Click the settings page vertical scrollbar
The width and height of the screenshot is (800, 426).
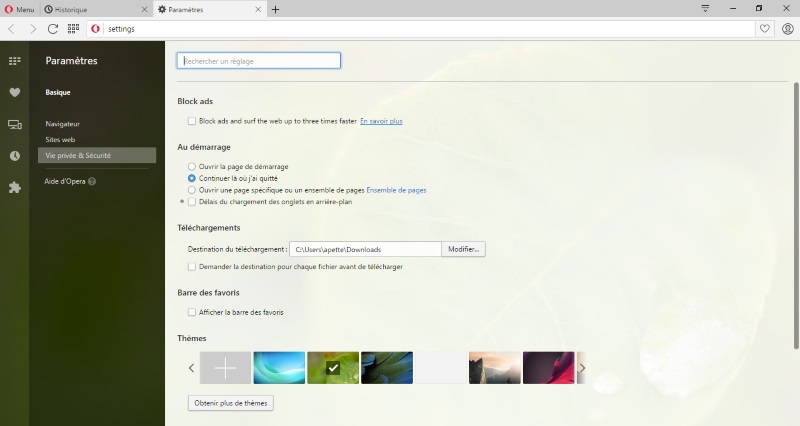click(796, 215)
